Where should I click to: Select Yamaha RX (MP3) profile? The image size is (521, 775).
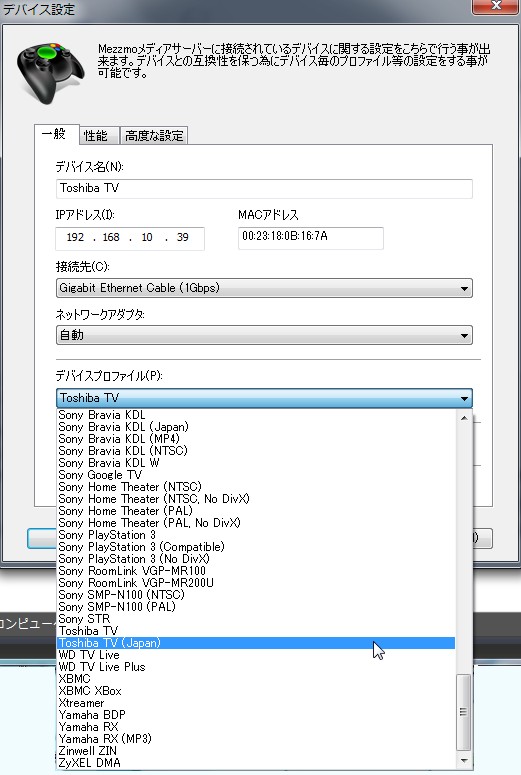pyautogui.click(x=256, y=739)
